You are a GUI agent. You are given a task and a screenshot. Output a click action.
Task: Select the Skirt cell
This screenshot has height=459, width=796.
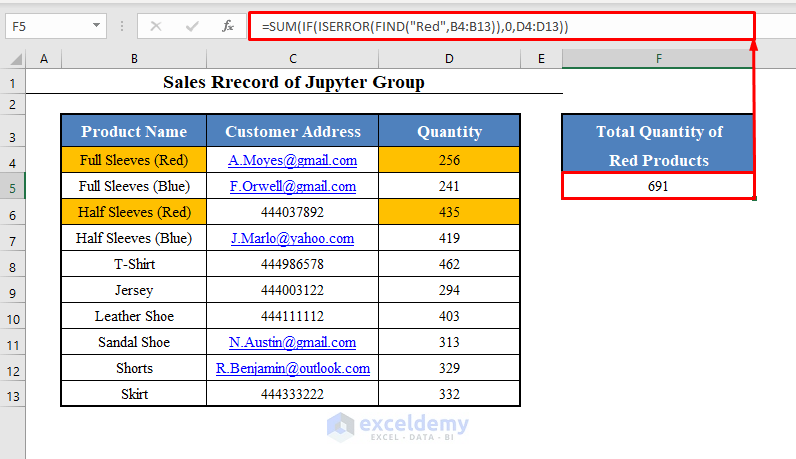point(134,394)
